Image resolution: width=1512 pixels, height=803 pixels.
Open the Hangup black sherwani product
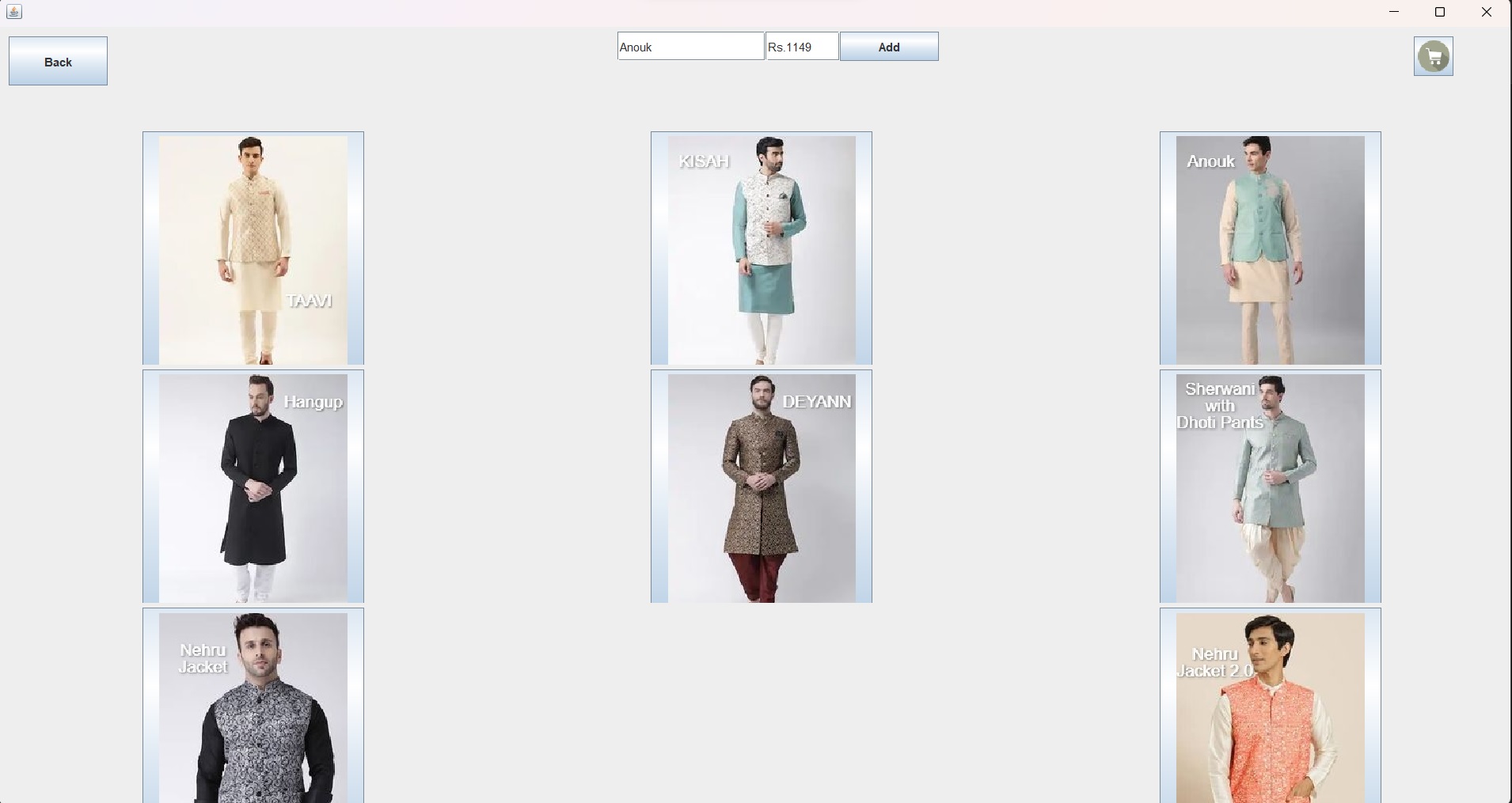[x=252, y=487]
